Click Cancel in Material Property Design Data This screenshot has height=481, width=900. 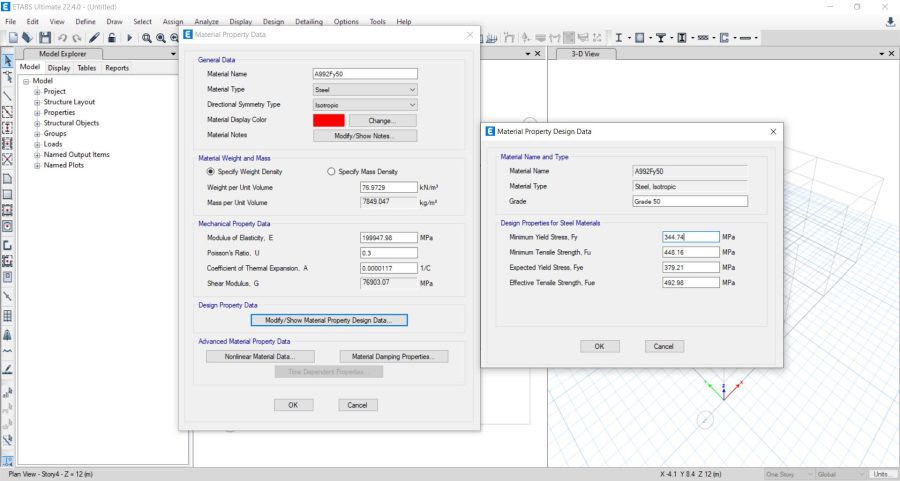pos(664,347)
